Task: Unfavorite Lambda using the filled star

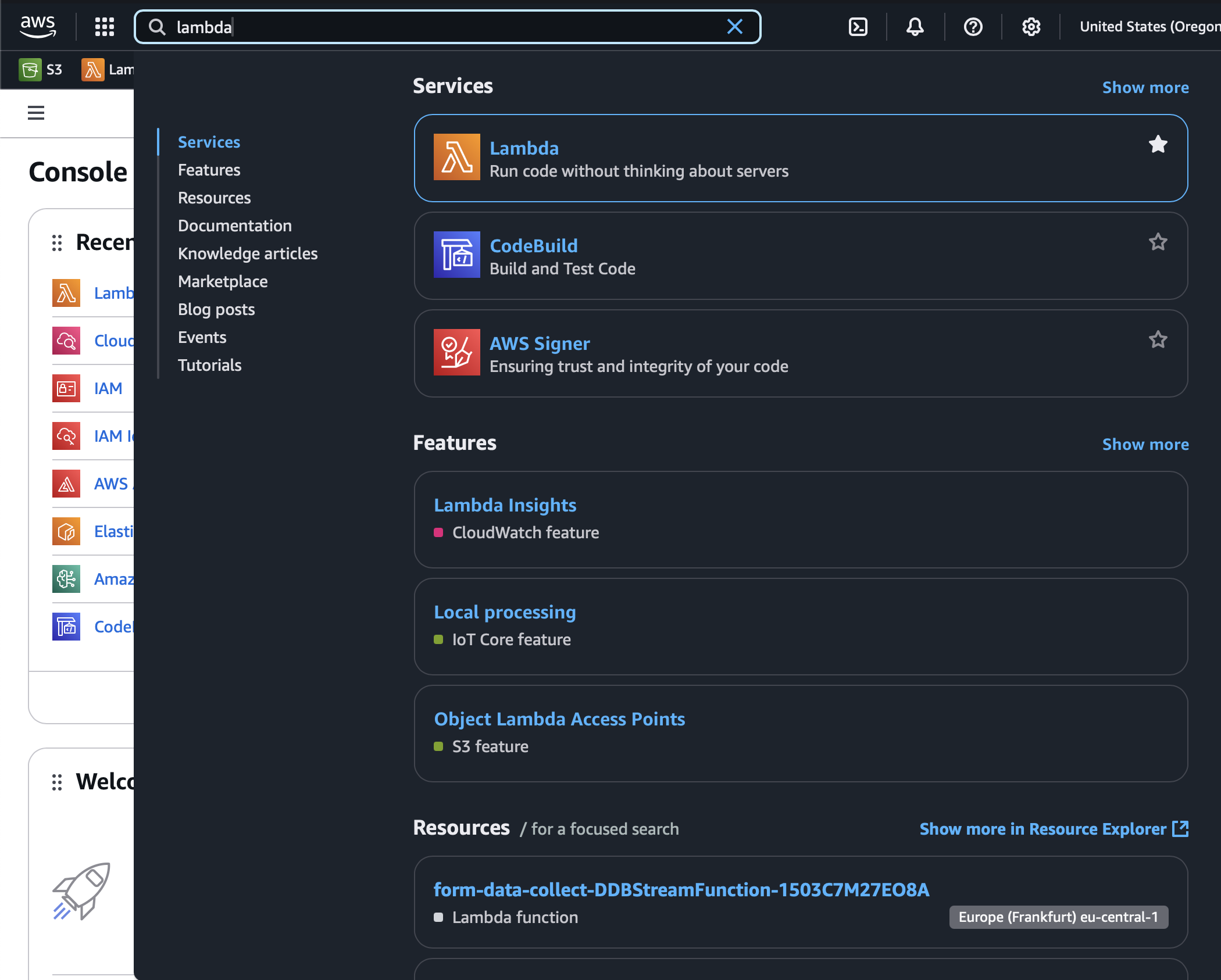Action: [x=1158, y=144]
